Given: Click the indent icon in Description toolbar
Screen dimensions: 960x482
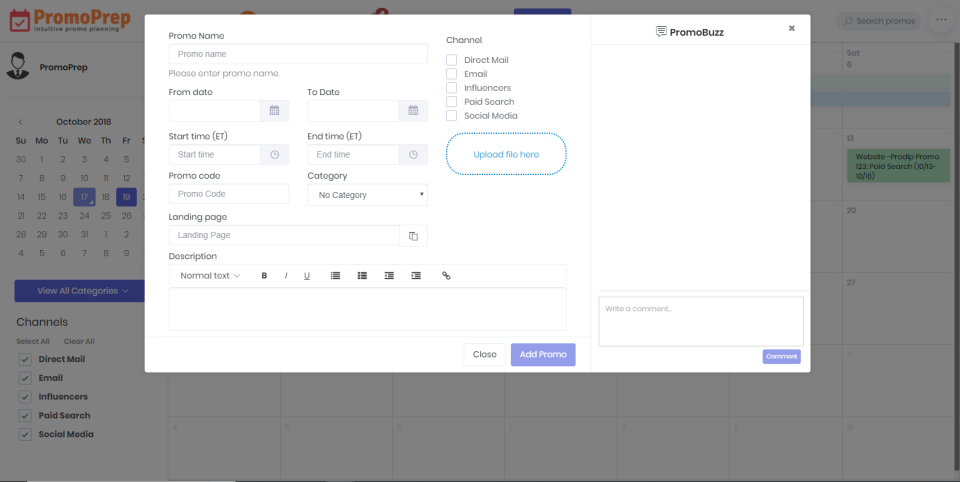Looking at the screenshot, I should point(416,276).
